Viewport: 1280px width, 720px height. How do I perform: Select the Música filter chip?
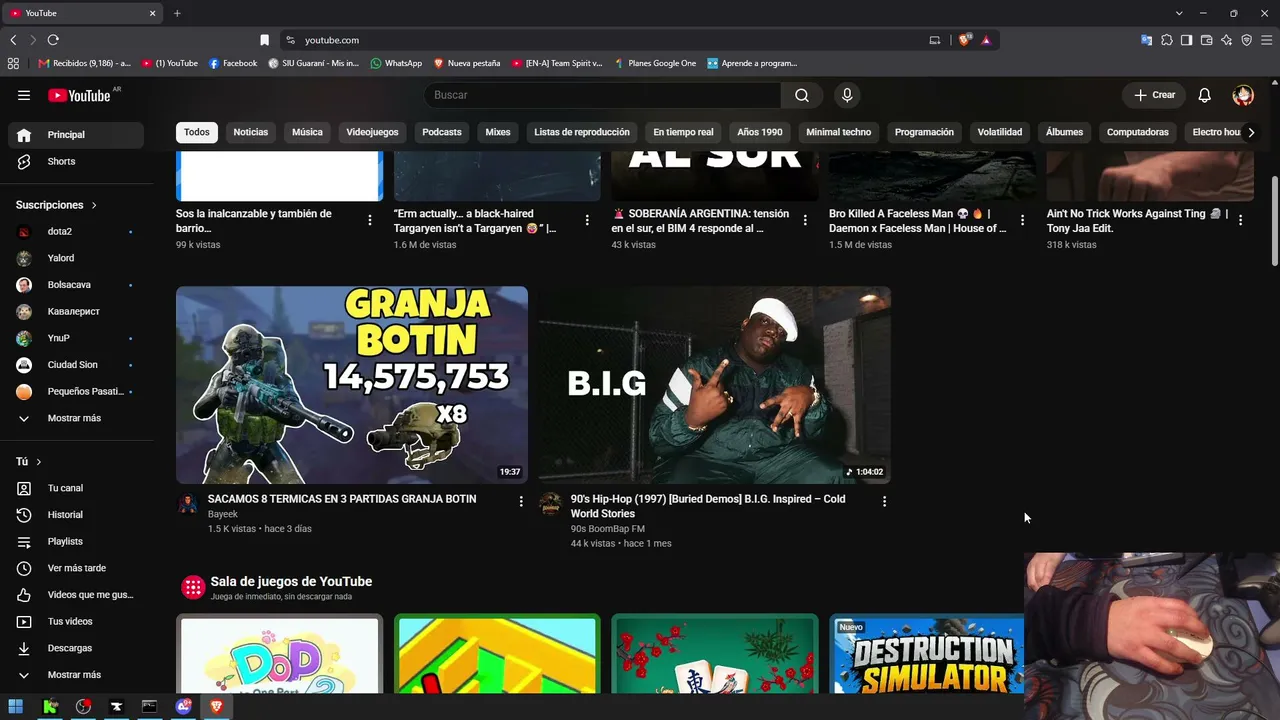pos(307,132)
